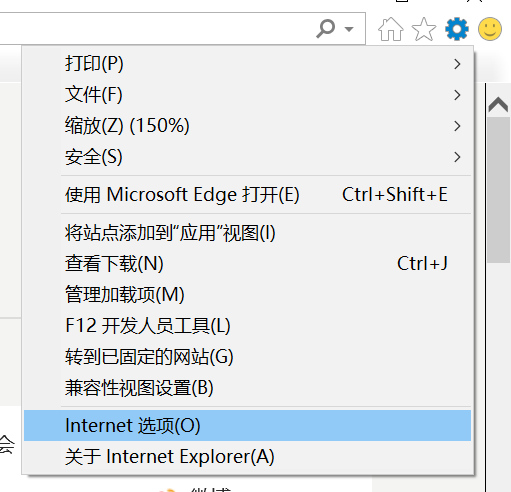Screen dimensions: 511x492
Task: Select 关于 Internet Explorer(A)
Action: tap(247, 456)
